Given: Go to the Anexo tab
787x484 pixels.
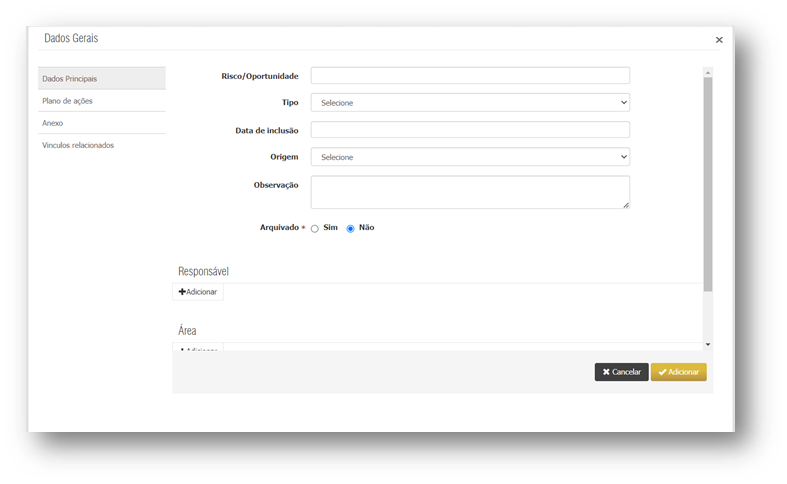Looking at the screenshot, I should [x=101, y=123].
